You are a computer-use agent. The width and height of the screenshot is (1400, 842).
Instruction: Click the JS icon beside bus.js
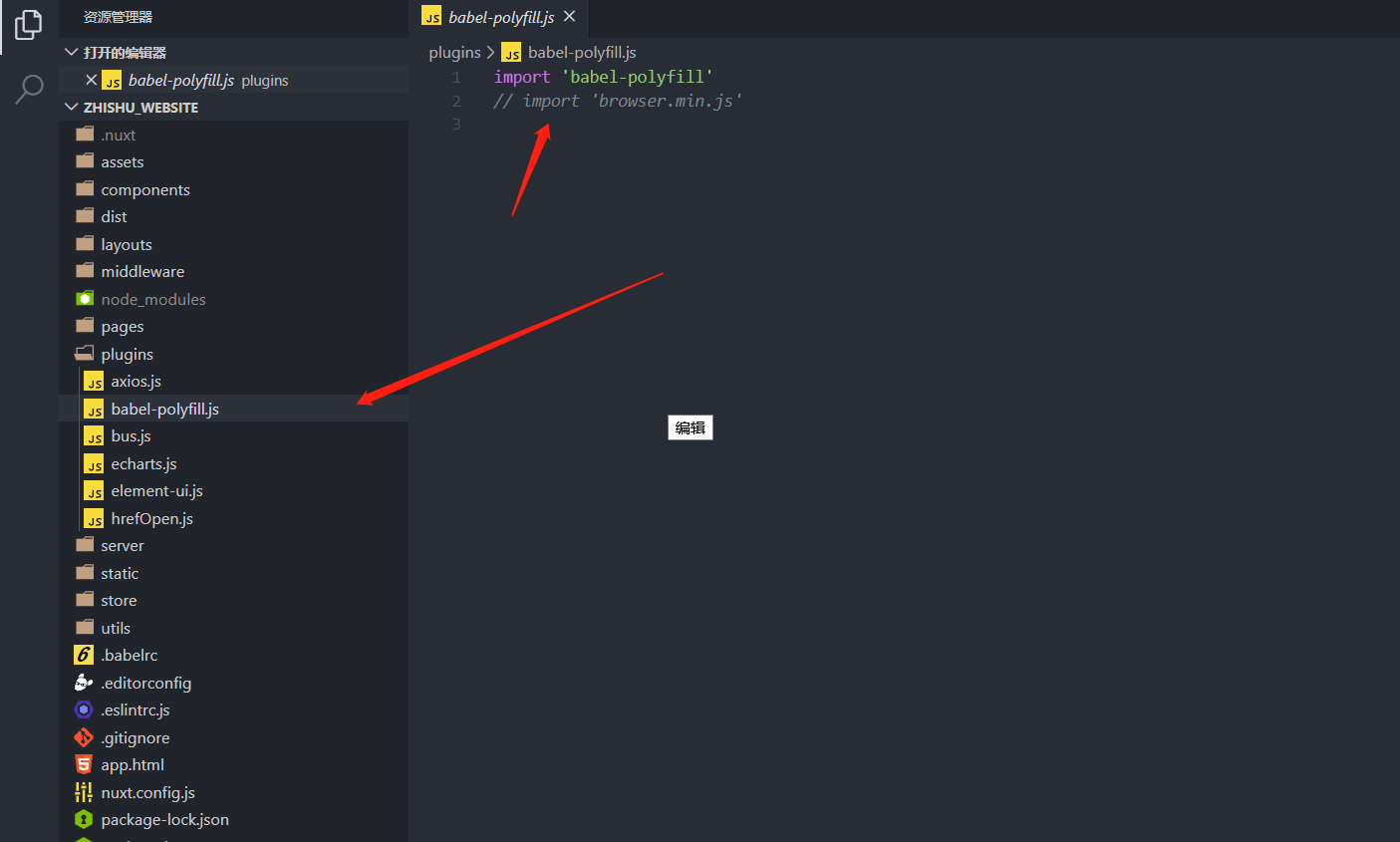[x=94, y=435]
